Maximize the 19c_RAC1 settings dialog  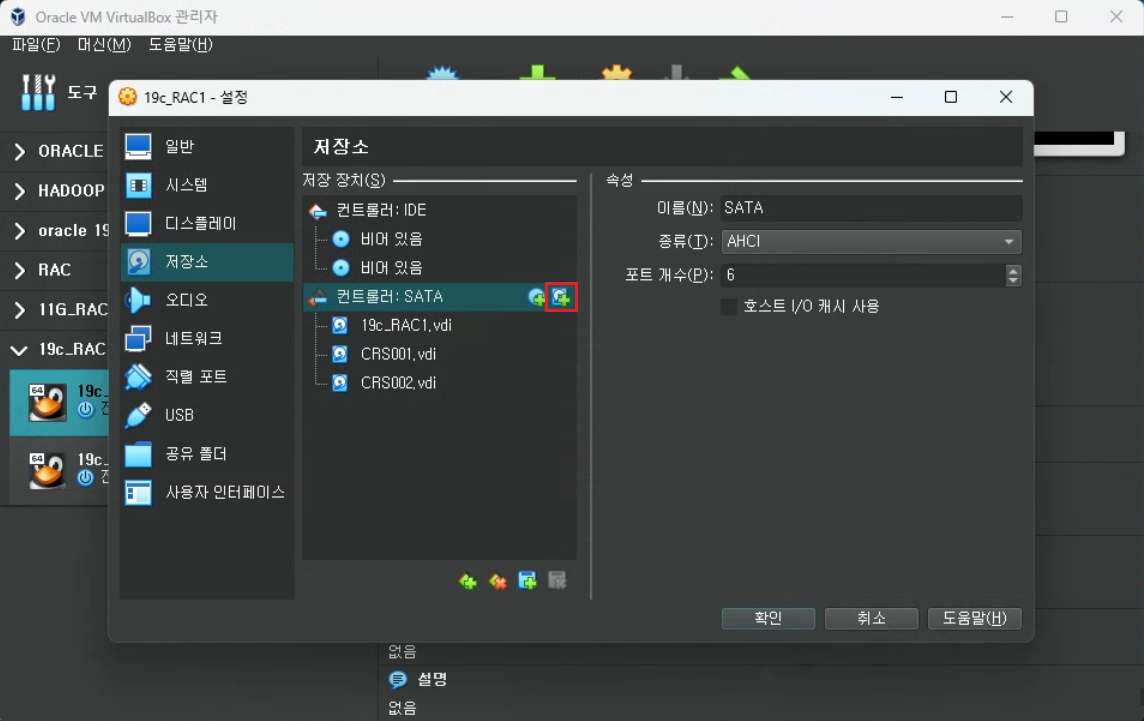951,97
